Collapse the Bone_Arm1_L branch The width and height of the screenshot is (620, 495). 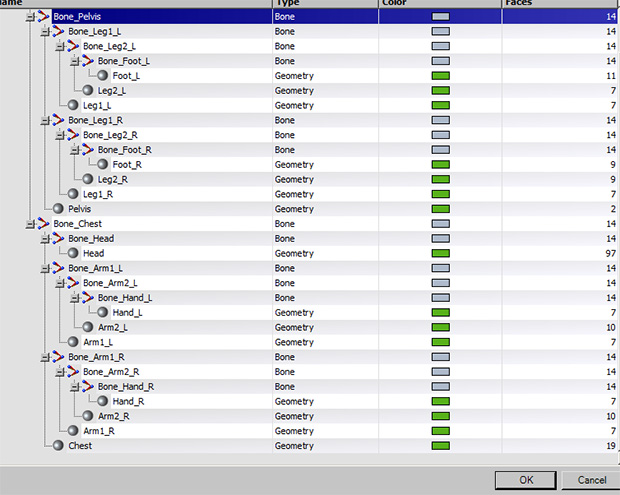coord(45,268)
